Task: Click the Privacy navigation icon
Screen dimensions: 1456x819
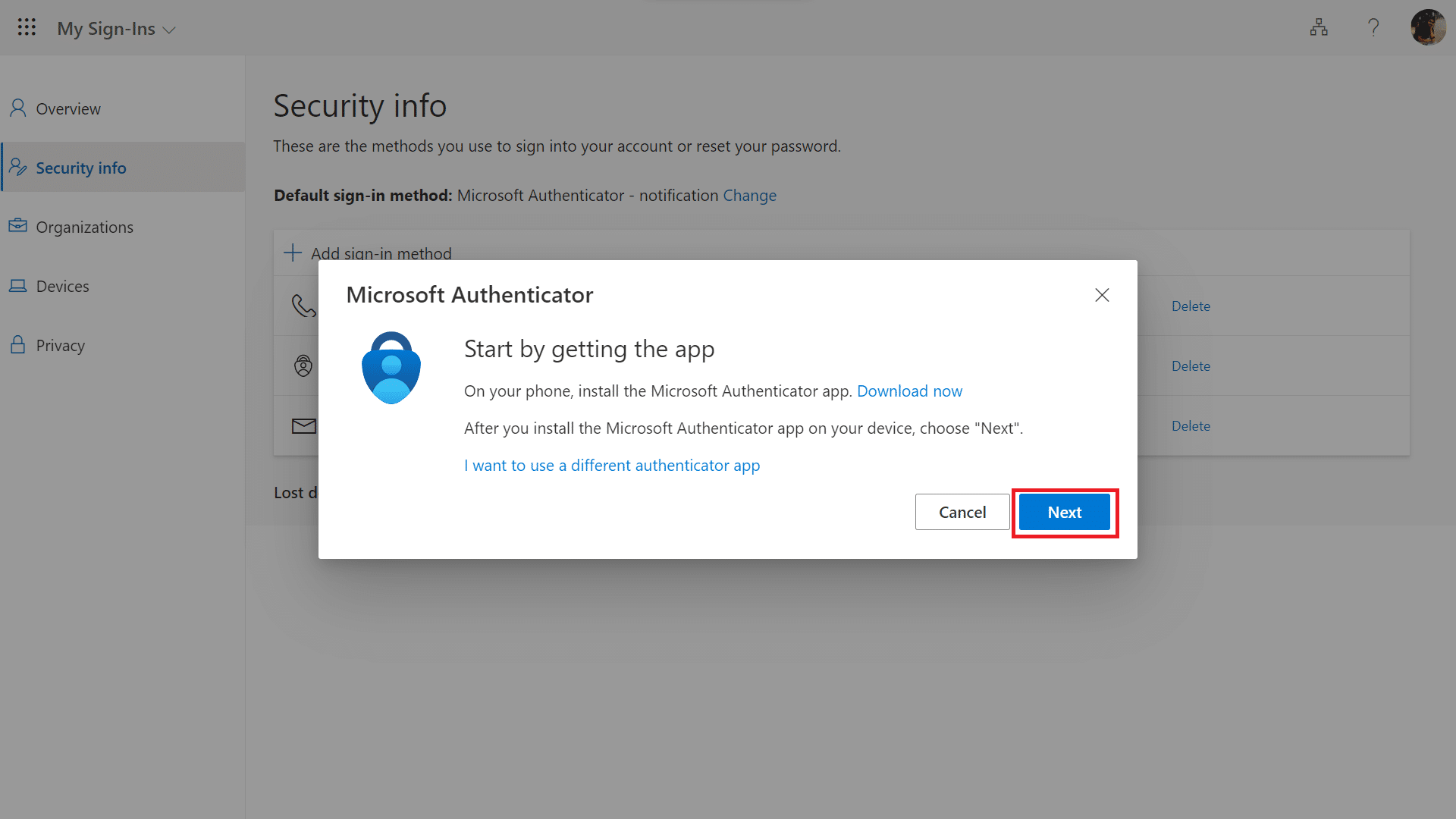Action: coord(18,344)
